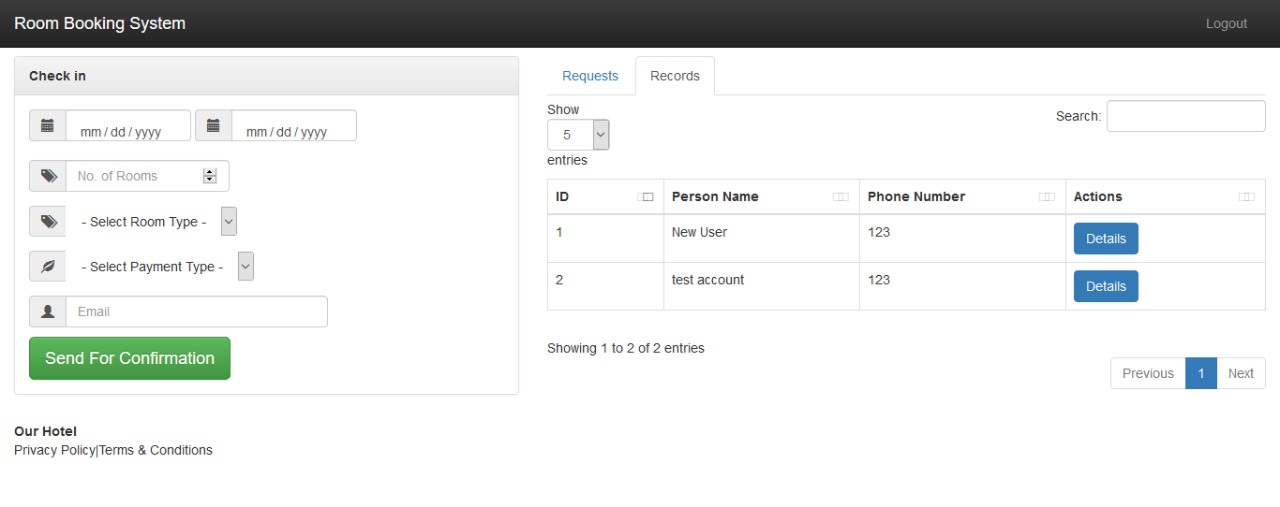Viewport: 1280px width, 507px height.
Task: Click the sort icon in Actions column header
Action: (1246, 197)
